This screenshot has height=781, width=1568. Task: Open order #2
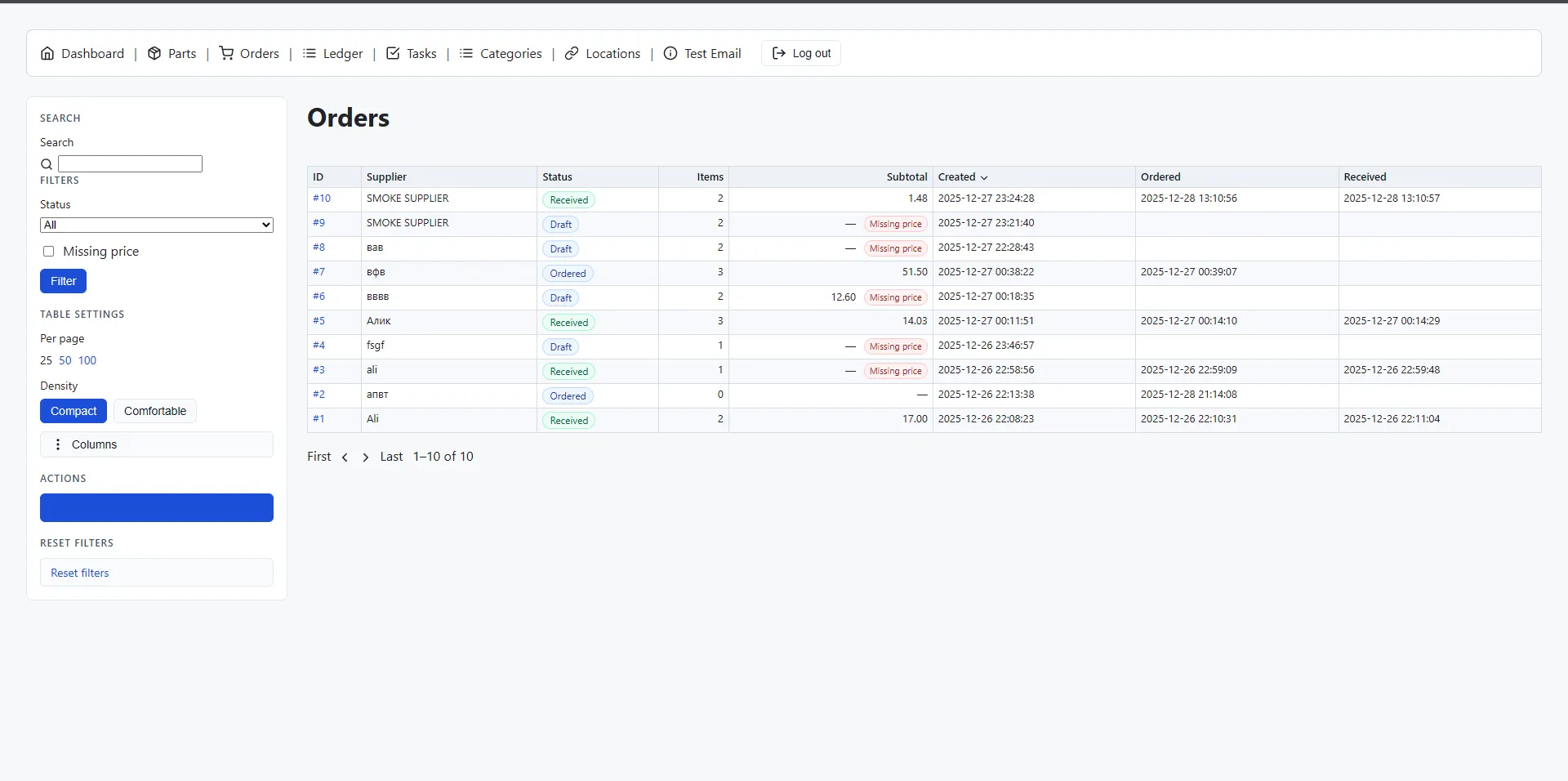pyautogui.click(x=318, y=395)
